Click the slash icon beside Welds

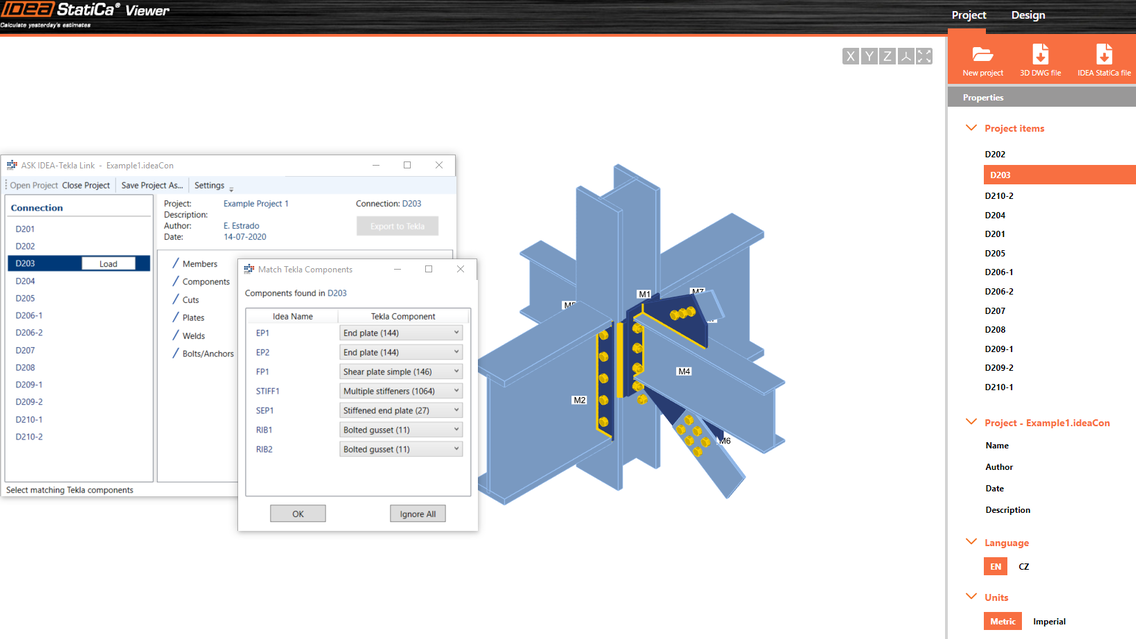tap(175, 335)
